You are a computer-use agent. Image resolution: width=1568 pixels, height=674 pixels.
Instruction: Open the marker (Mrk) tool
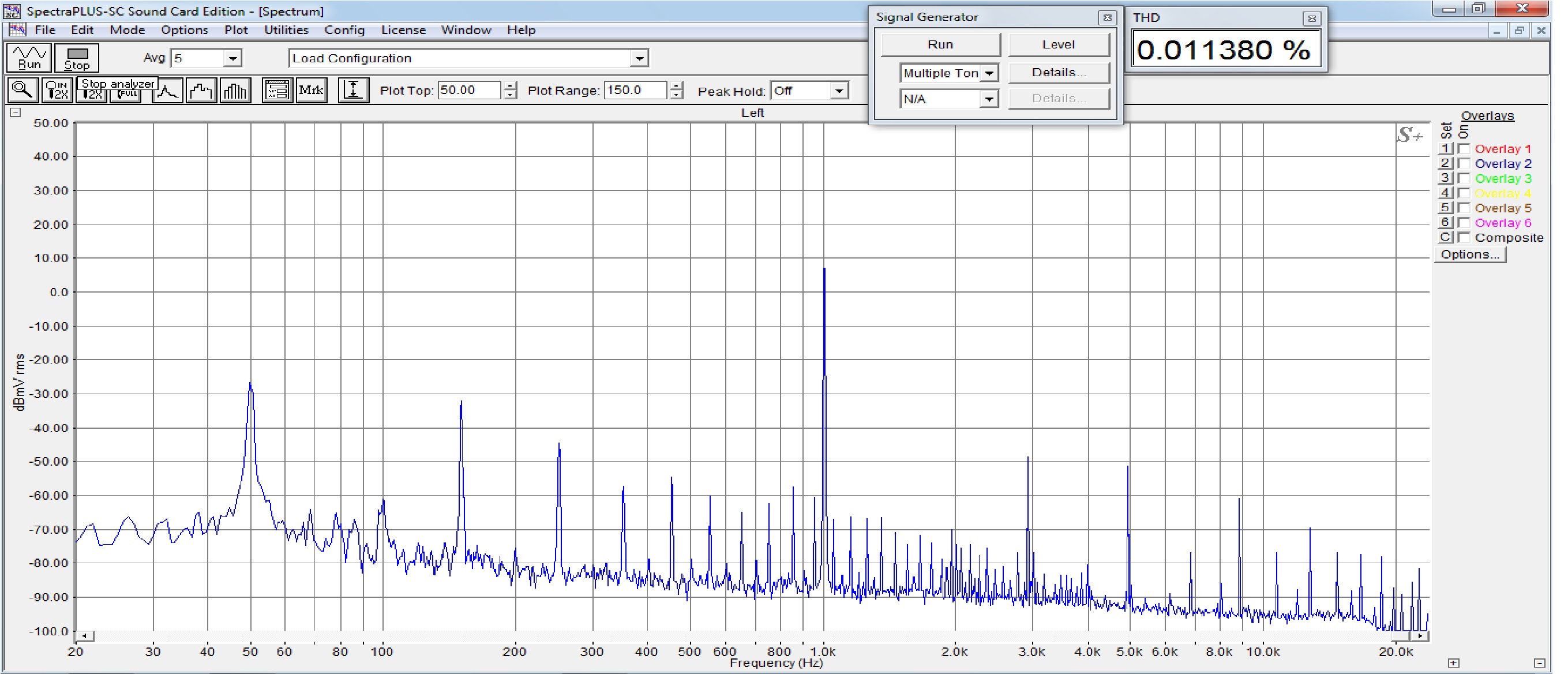click(x=311, y=90)
